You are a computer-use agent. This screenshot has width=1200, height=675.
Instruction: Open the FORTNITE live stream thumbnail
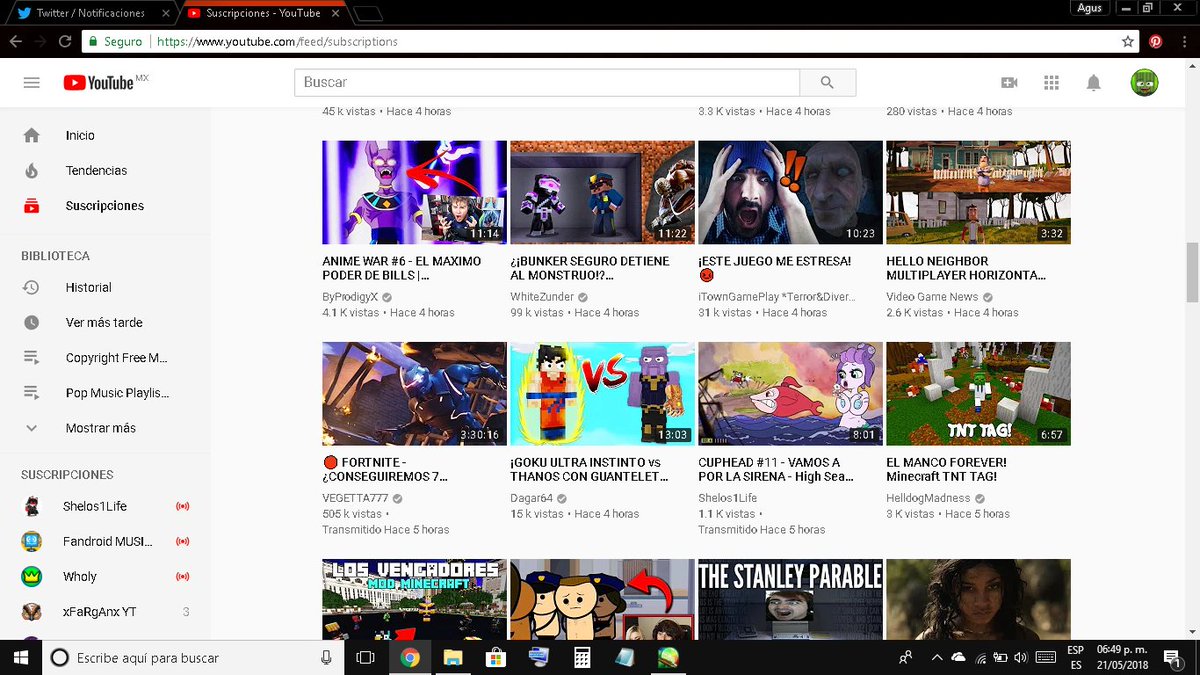click(414, 394)
